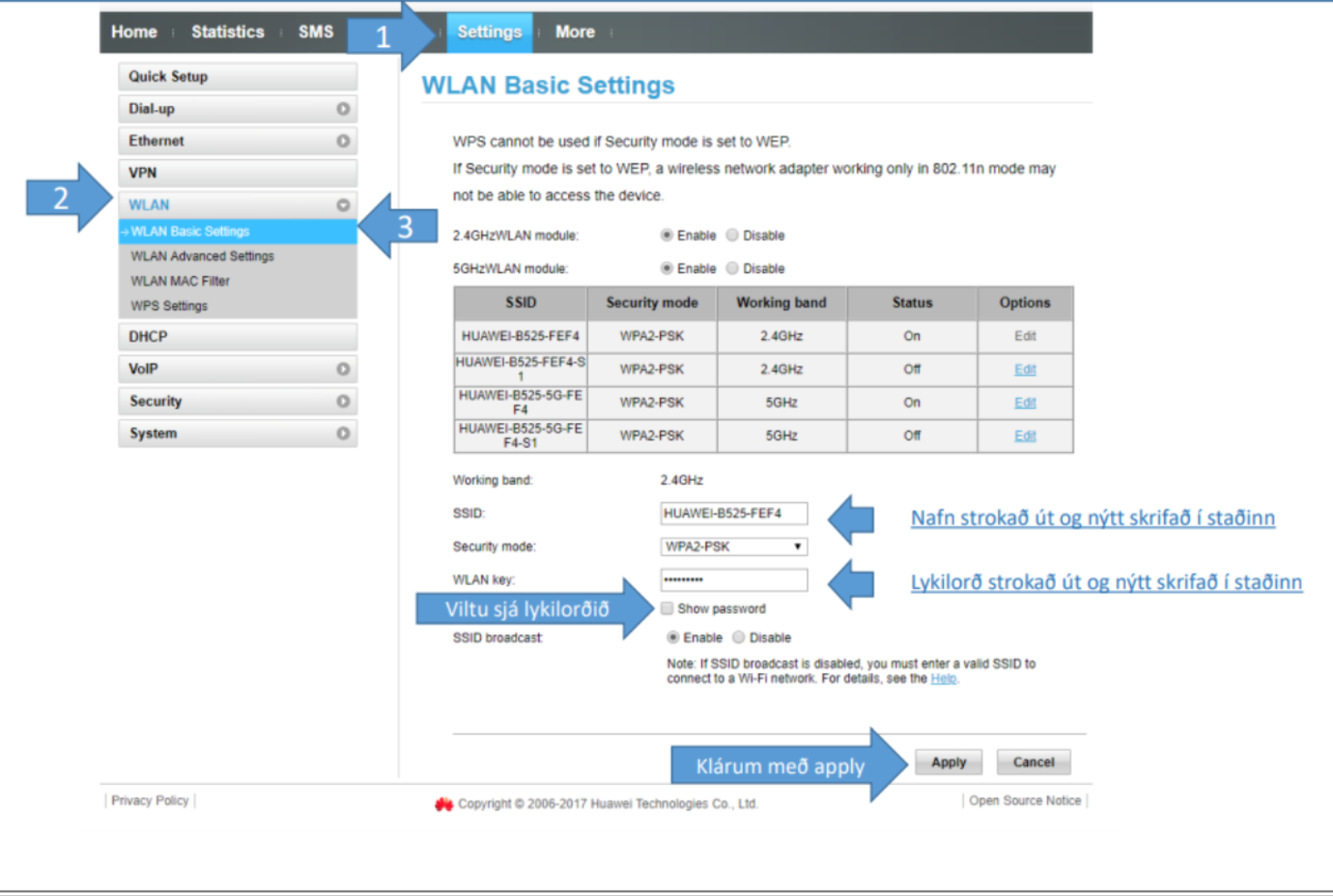Expand the VoIP section arrow icon
Image resolution: width=1333 pixels, height=896 pixels.
tap(343, 369)
